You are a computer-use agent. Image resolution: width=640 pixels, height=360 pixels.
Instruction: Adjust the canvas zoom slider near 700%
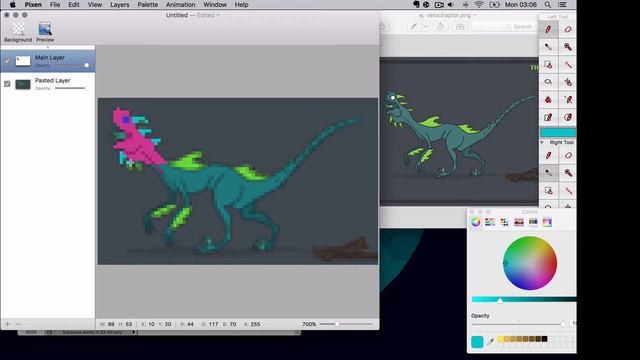tap(346, 324)
